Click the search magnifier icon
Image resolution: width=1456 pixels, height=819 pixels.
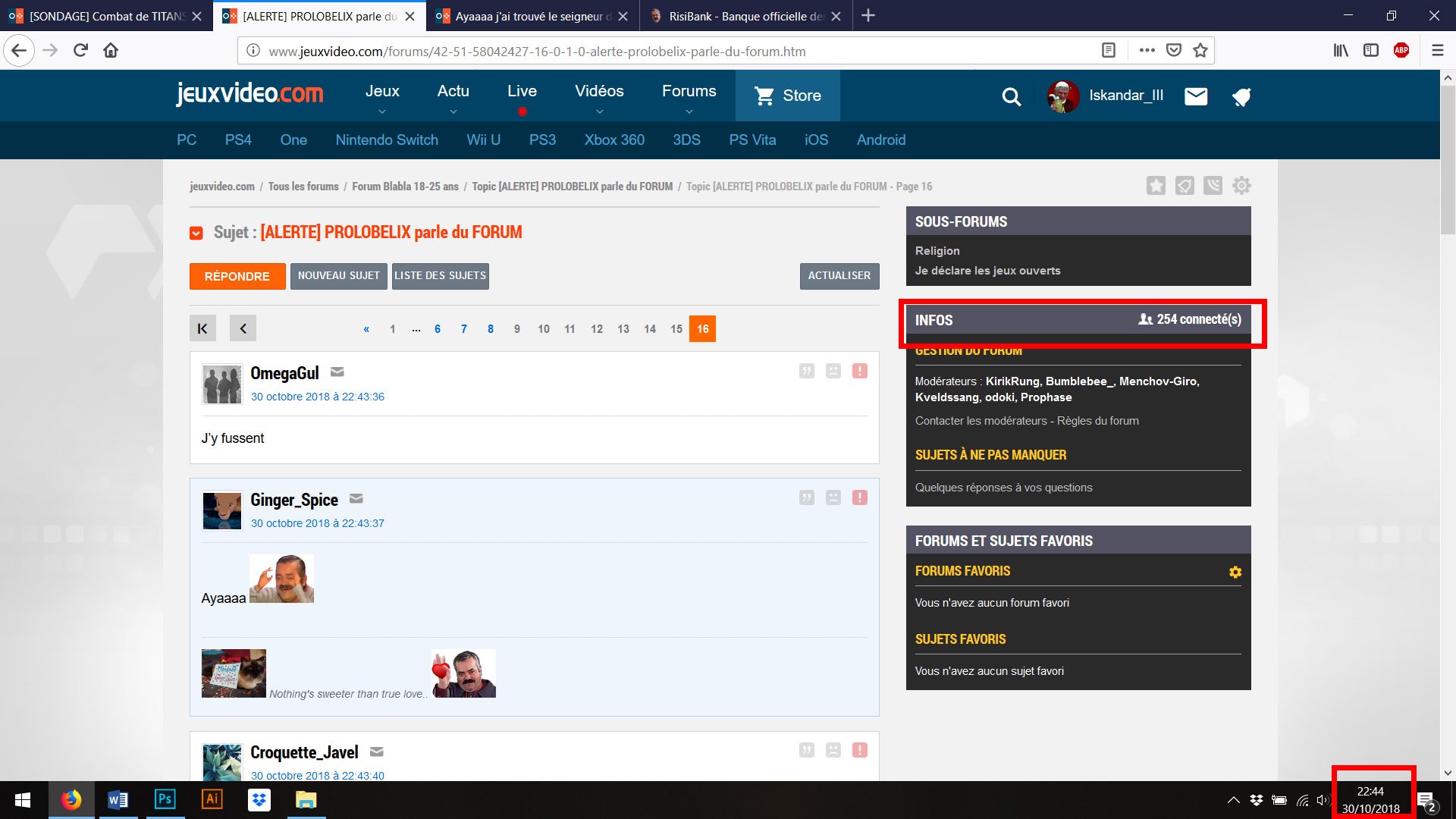click(1011, 96)
